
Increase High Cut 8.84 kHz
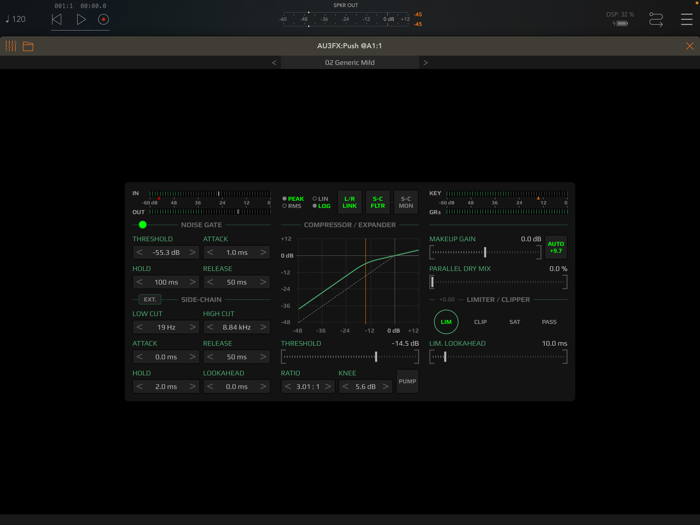[x=263, y=327]
